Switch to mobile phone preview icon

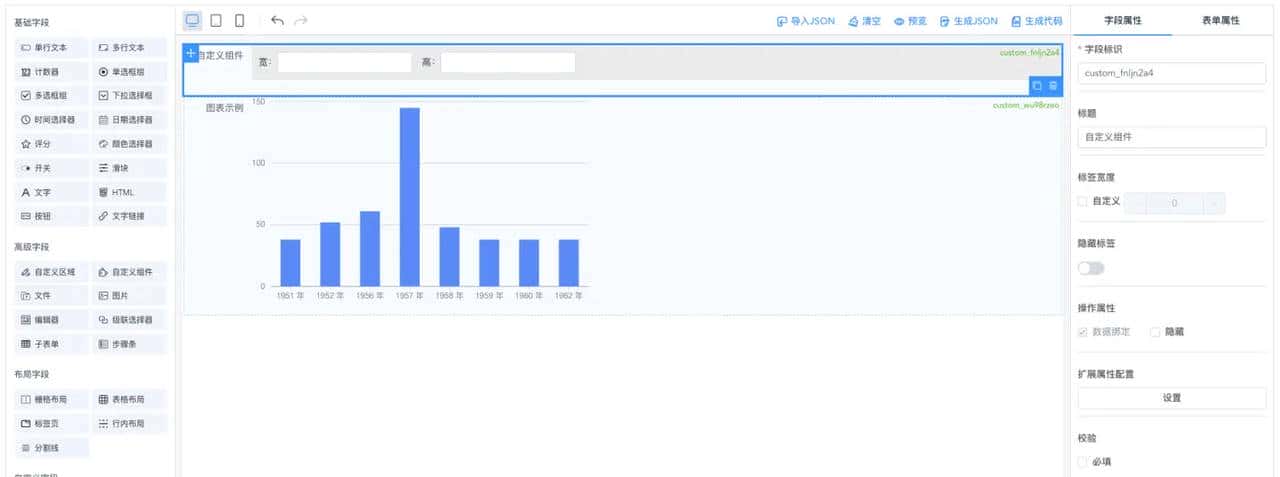pyautogui.click(x=239, y=20)
